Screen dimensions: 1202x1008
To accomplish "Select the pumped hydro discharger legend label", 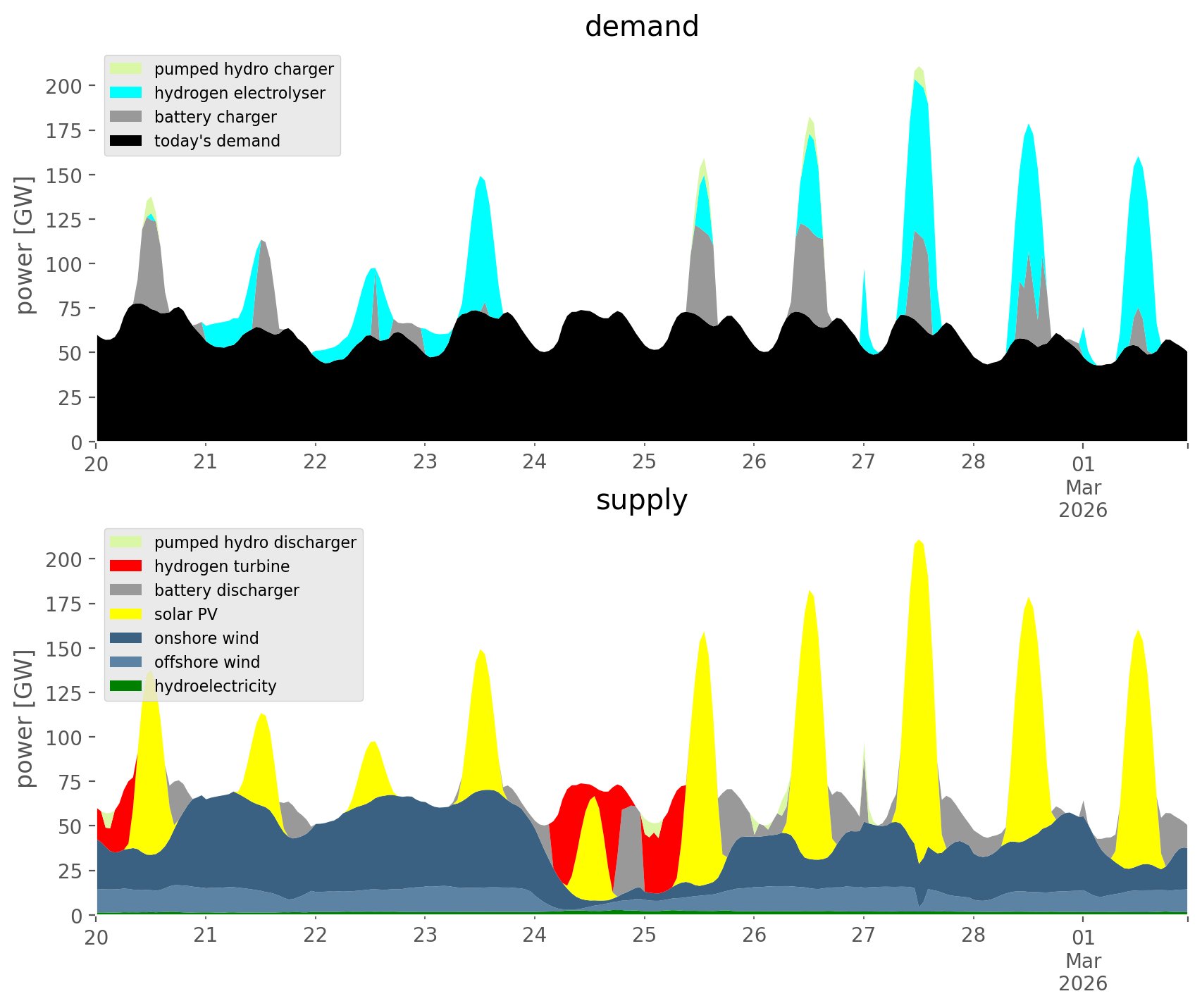I will pos(255,542).
